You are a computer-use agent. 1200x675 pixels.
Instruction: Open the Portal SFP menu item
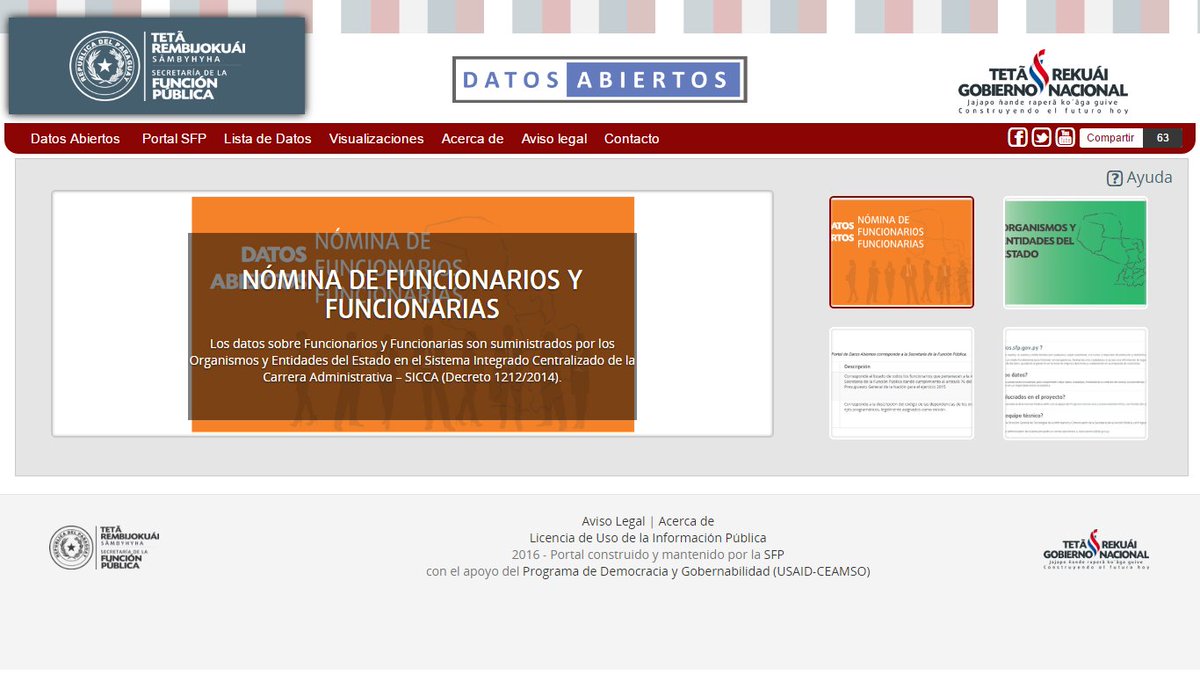[x=174, y=139]
